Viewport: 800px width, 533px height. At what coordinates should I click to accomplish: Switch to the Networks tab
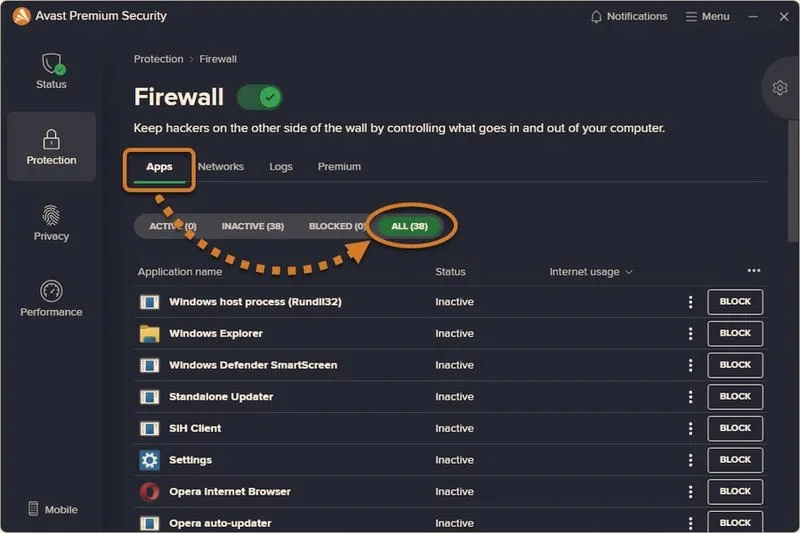pyautogui.click(x=221, y=167)
